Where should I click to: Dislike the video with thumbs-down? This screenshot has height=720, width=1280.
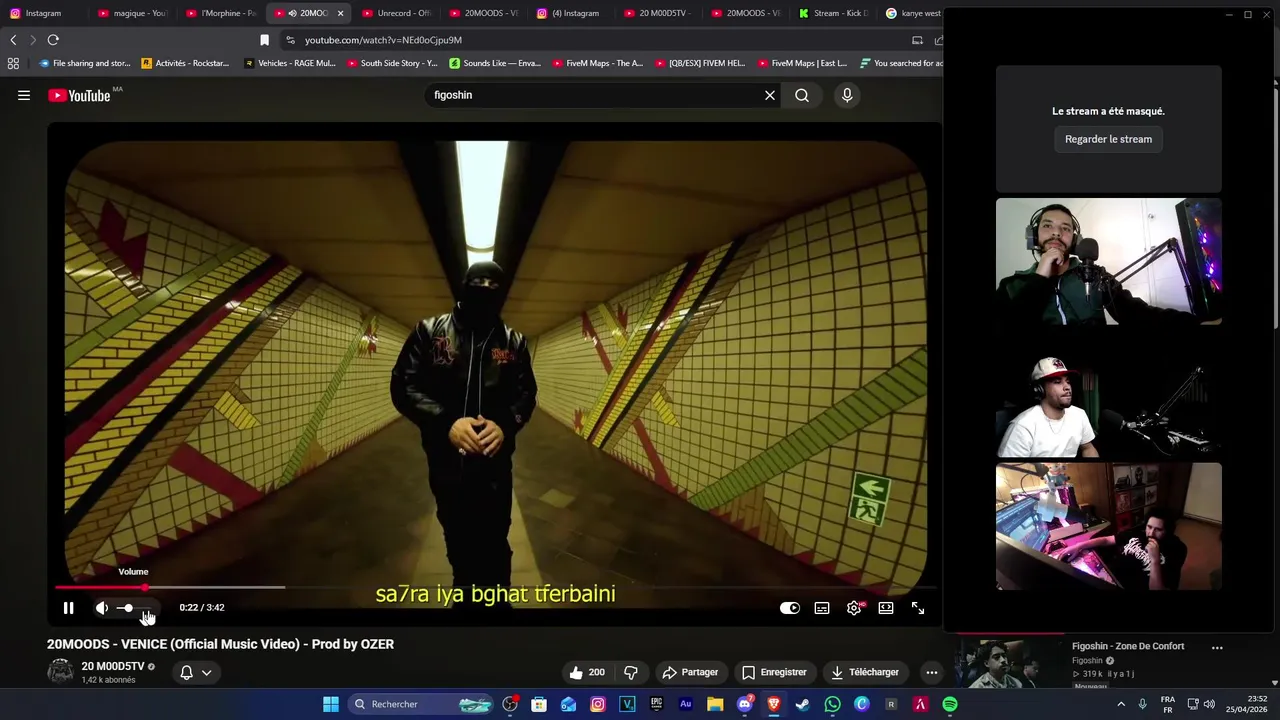coord(631,672)
